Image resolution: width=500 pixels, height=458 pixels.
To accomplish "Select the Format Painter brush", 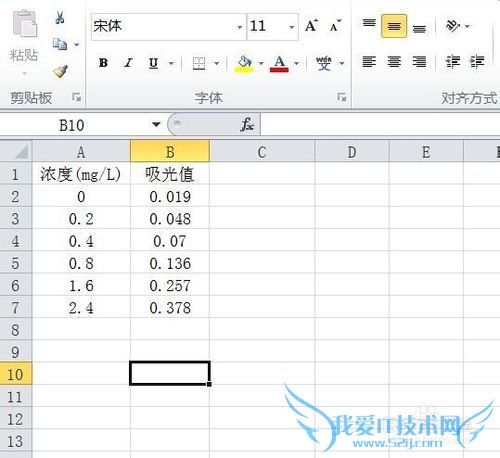I will [x=60, y=71].
